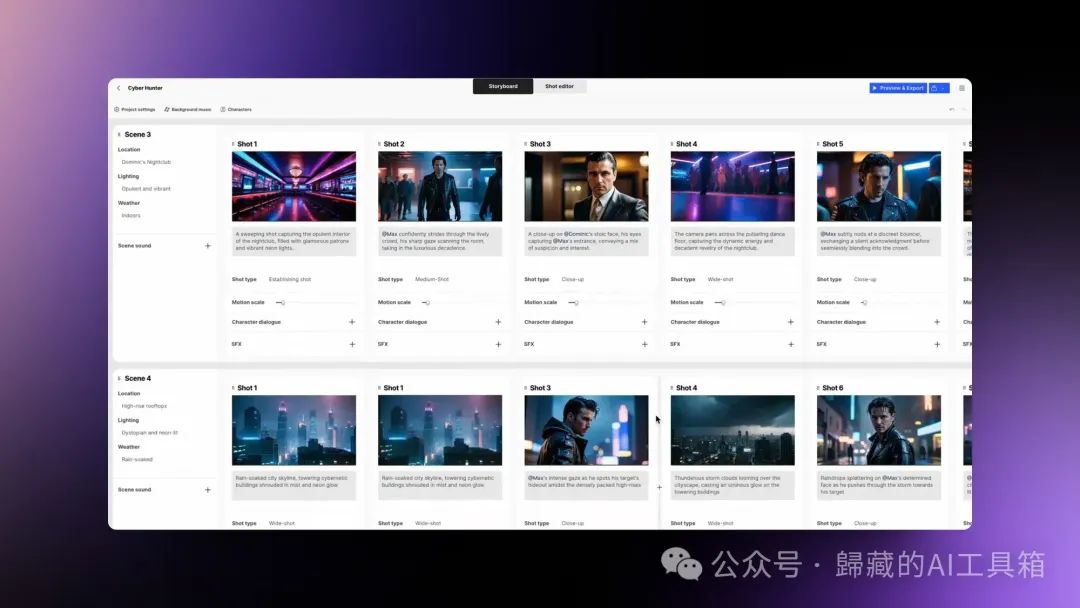Open Close-up shot type in Scene 3 Shot 3

coord(572,280)
